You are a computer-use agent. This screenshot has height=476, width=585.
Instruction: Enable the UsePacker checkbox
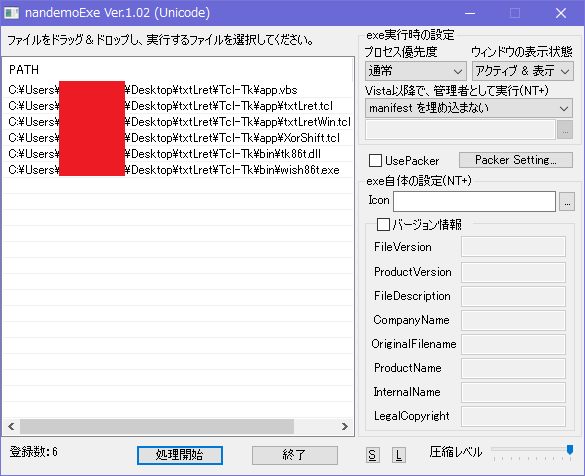tap(375, 161)
